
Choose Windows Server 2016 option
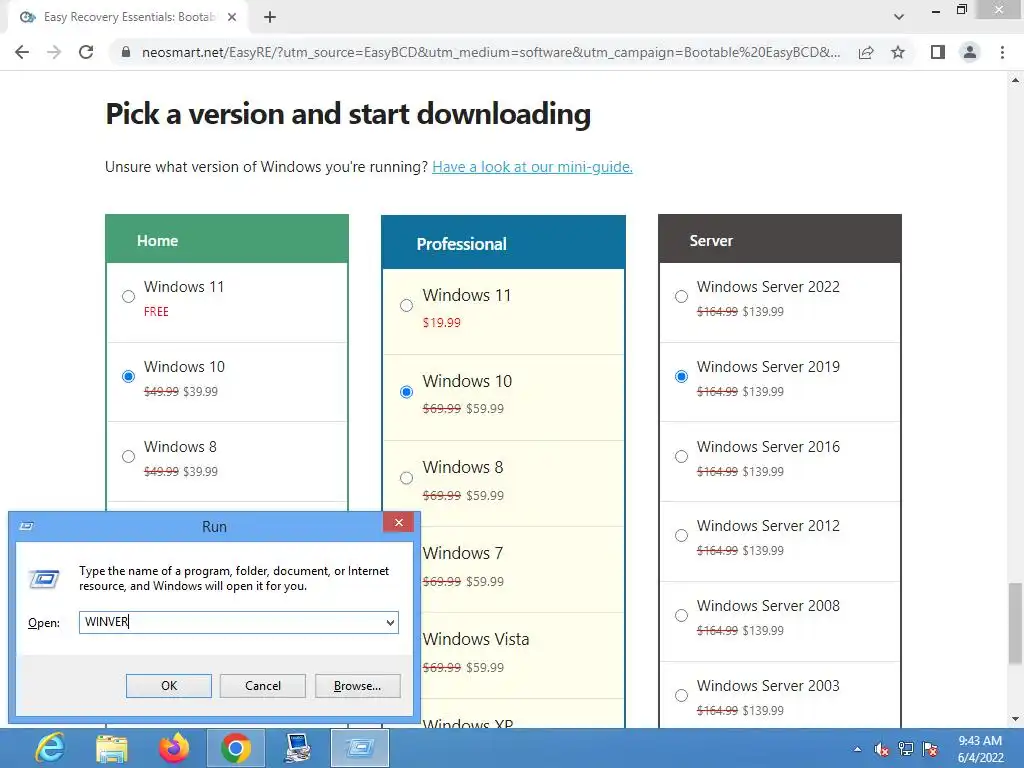coord(681,456)
